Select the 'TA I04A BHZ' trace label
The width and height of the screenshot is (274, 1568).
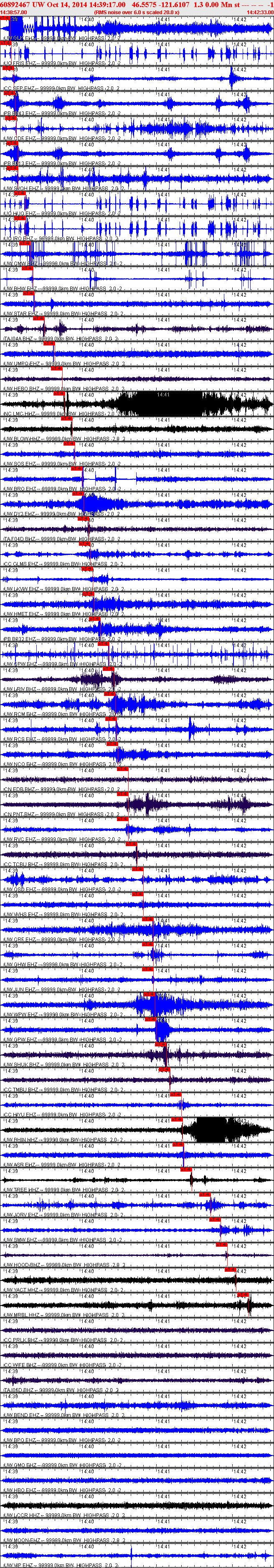61,338
